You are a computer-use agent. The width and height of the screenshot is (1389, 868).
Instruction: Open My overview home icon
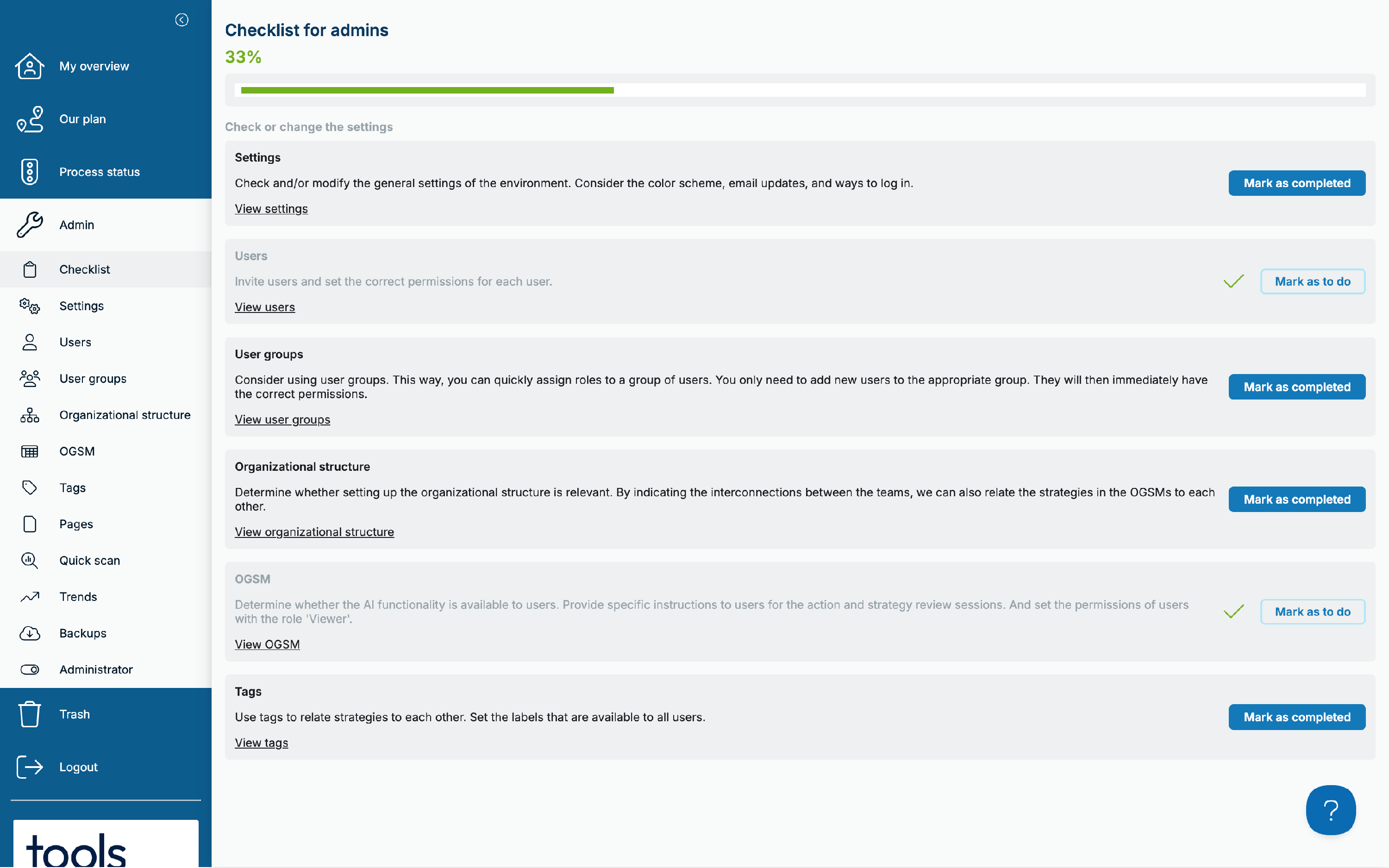(29, 66)
